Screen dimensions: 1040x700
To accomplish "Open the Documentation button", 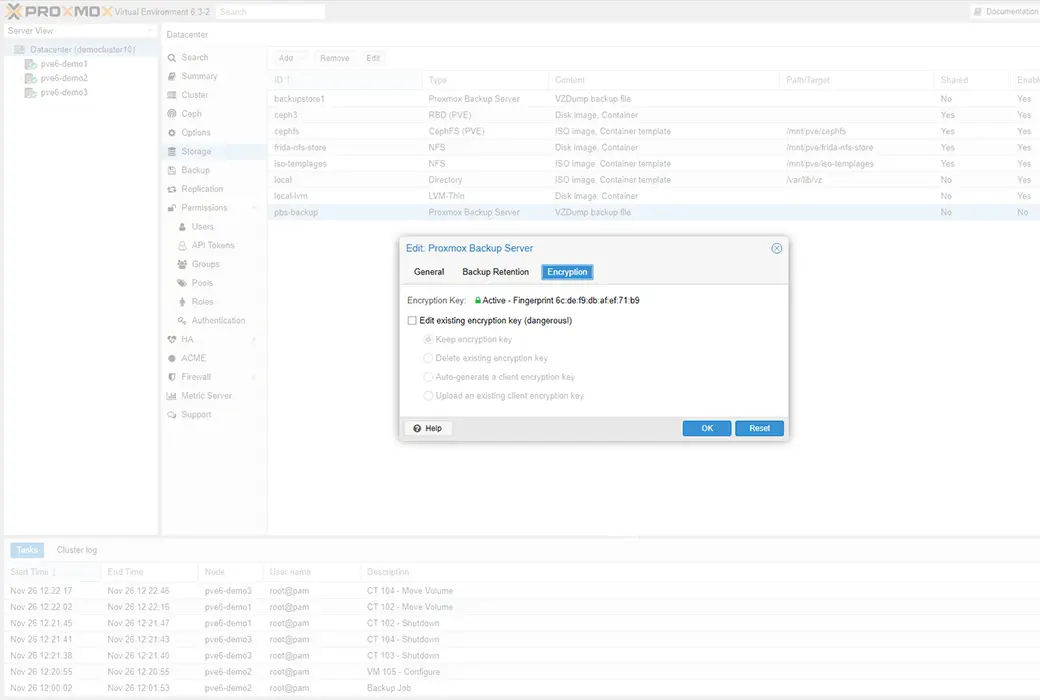I will (1006, 11).
